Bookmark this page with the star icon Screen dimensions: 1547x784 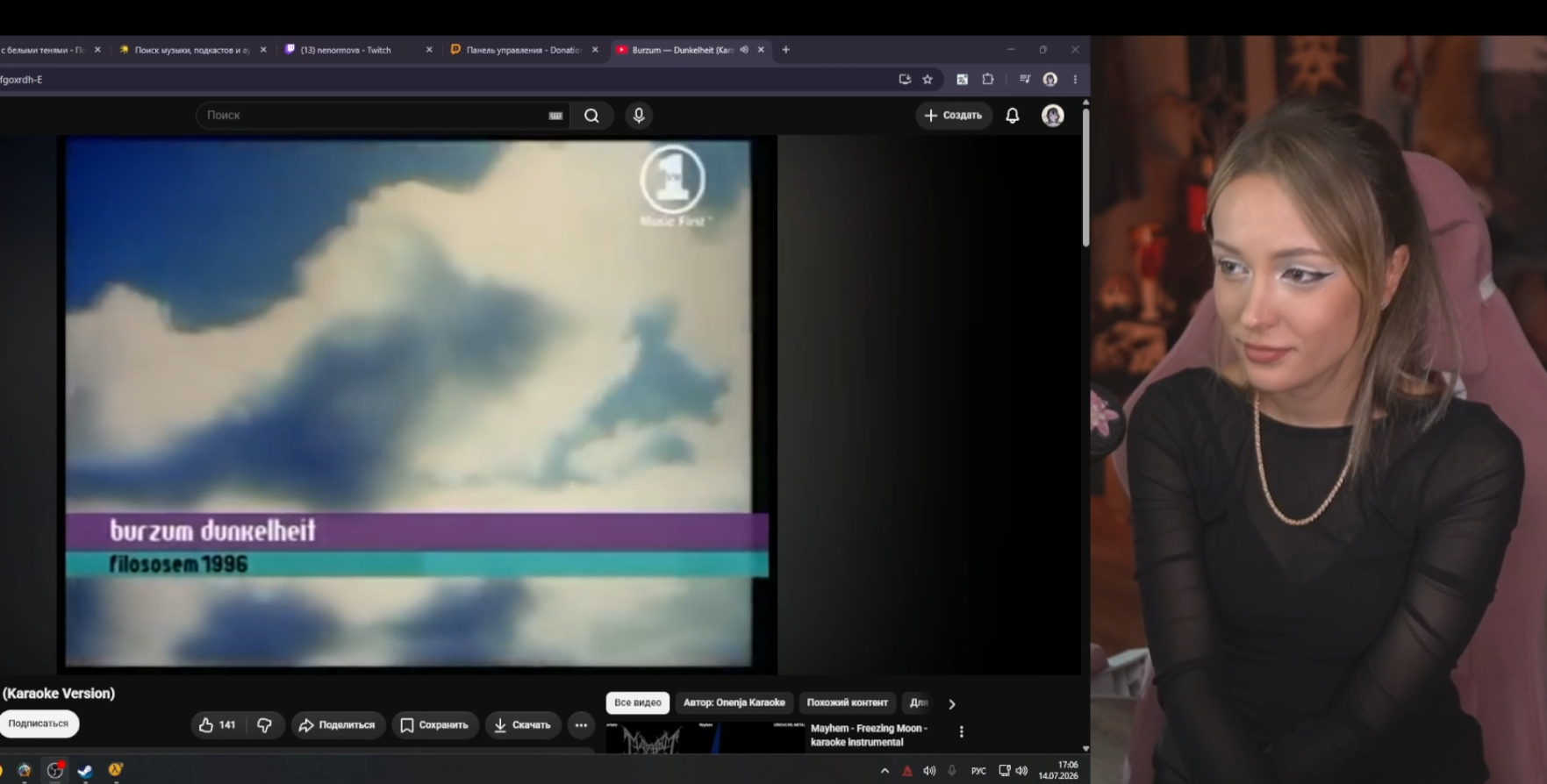click(927, 80)
